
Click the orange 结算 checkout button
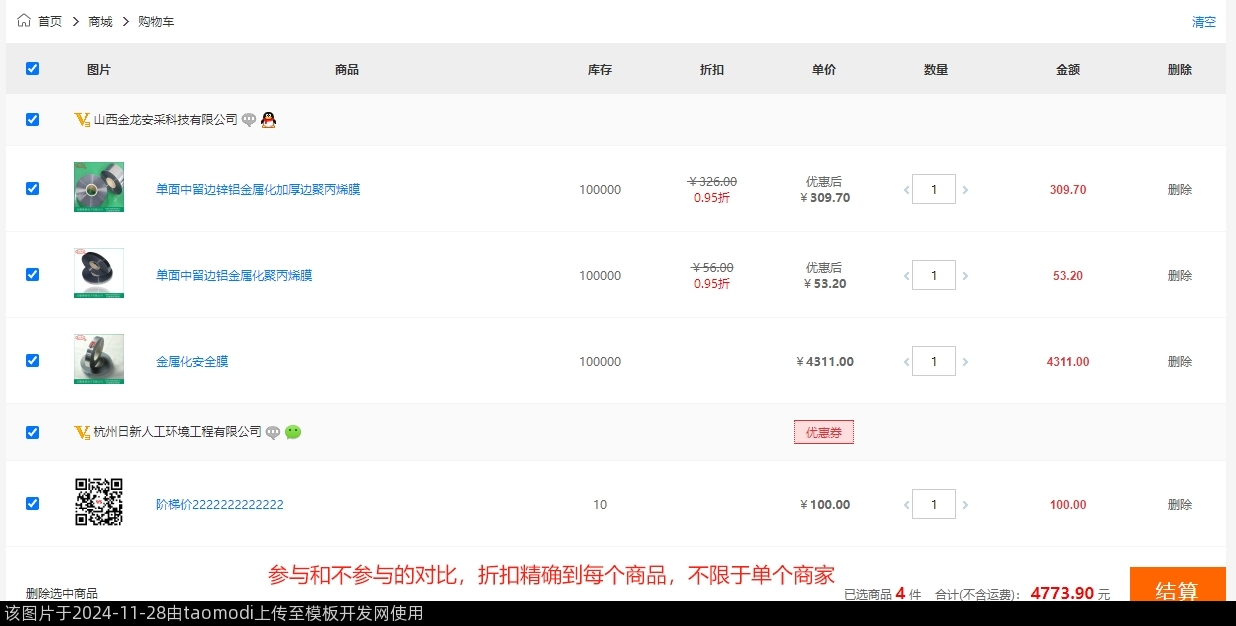tap(1177, 590)
